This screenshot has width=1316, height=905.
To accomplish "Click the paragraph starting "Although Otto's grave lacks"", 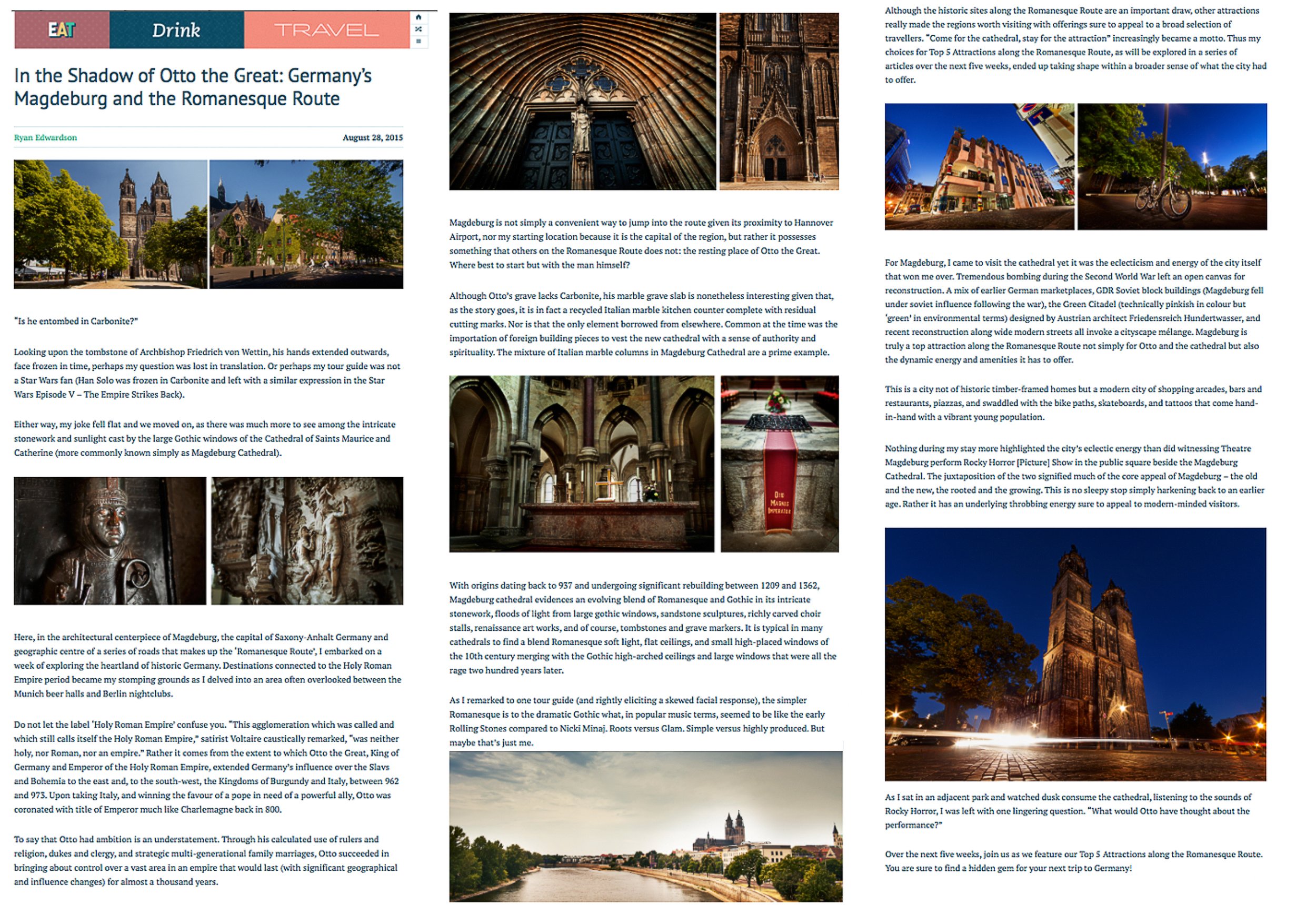I will click(644, 324).
